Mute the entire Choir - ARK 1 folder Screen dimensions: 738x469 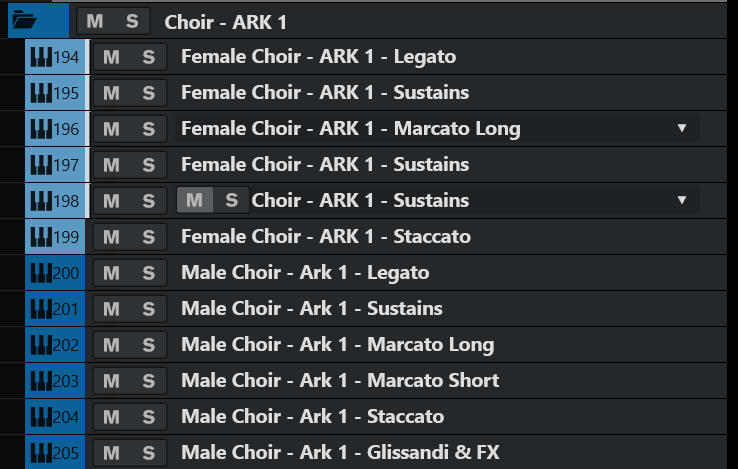[x=94, y=21]
